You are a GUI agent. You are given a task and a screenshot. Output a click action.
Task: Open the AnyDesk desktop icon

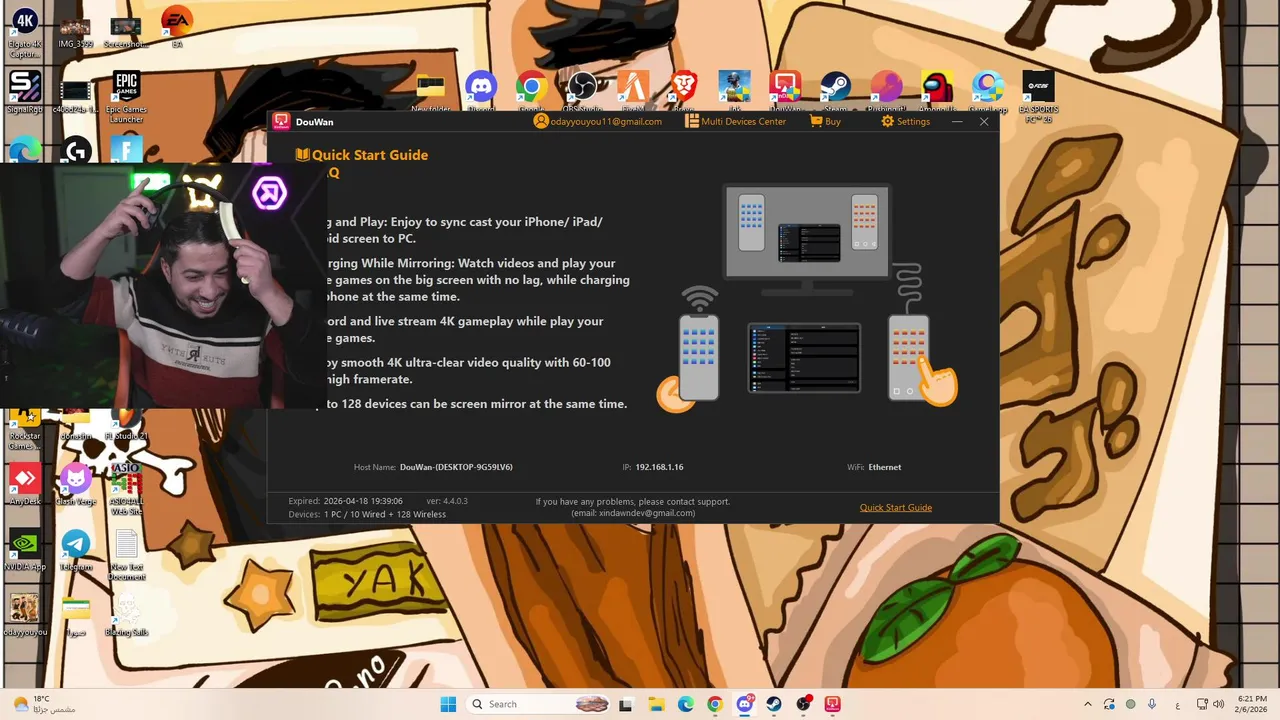tap(24, 483)
